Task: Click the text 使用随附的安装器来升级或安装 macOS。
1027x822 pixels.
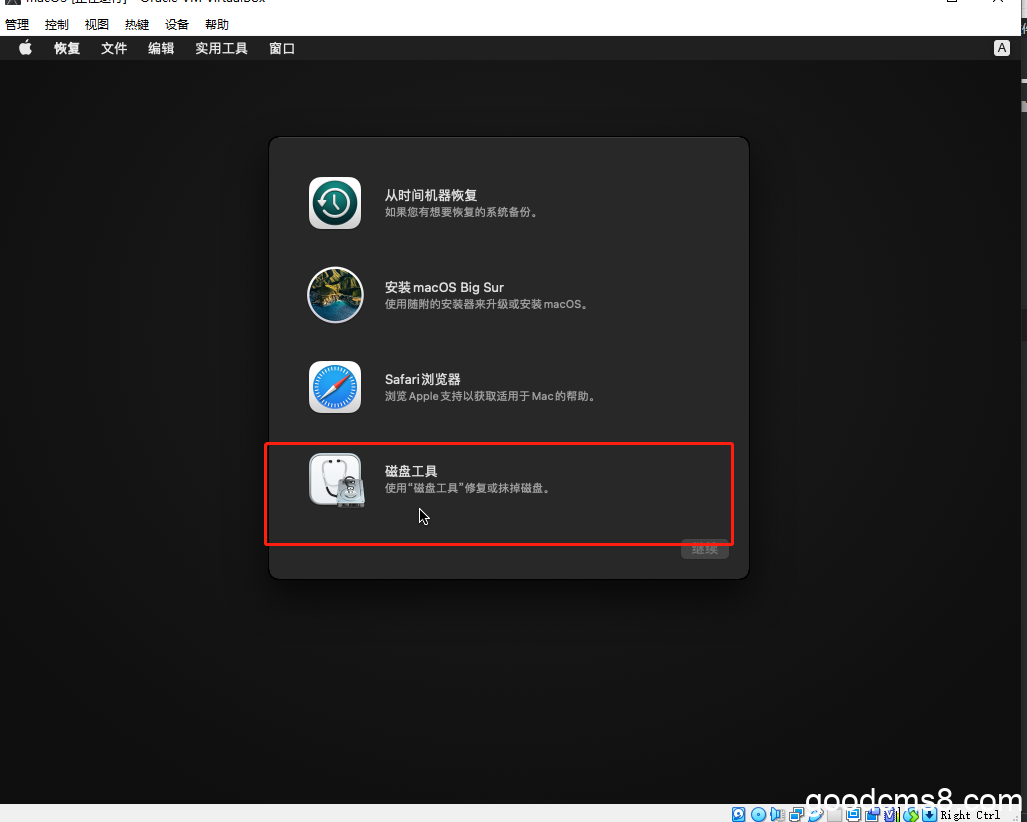Action: [487, 304]
